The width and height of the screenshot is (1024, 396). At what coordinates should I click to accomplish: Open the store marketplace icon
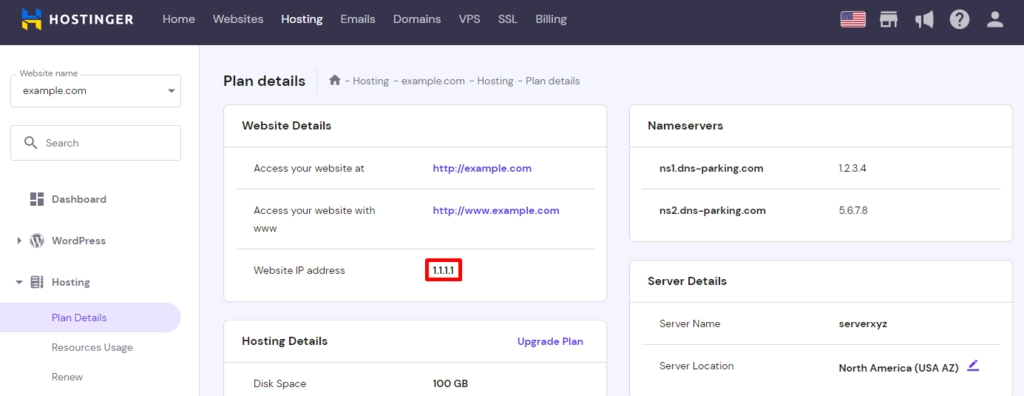(x=888, y=20)
